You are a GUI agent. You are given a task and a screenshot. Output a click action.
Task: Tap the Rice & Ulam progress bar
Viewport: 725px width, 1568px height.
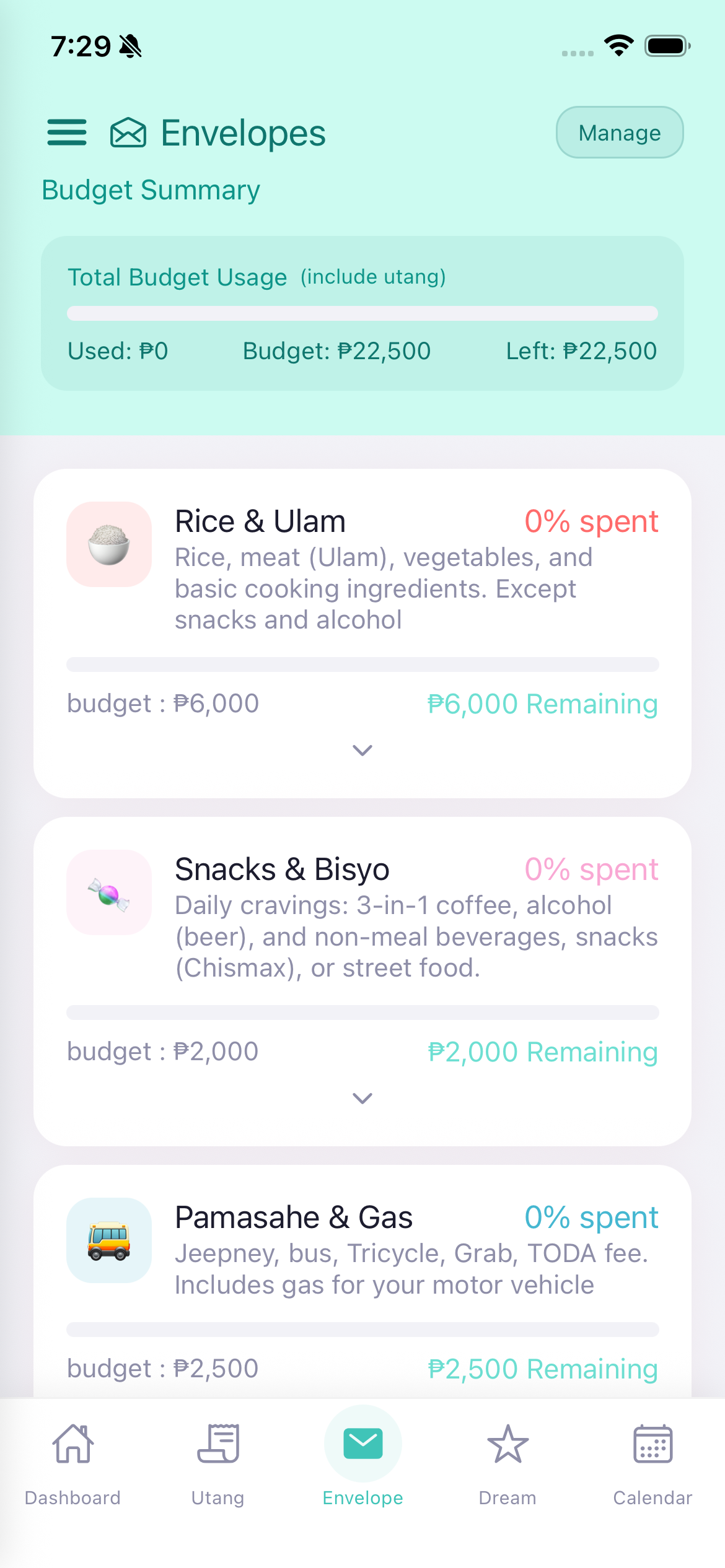(x=362, y=664)
